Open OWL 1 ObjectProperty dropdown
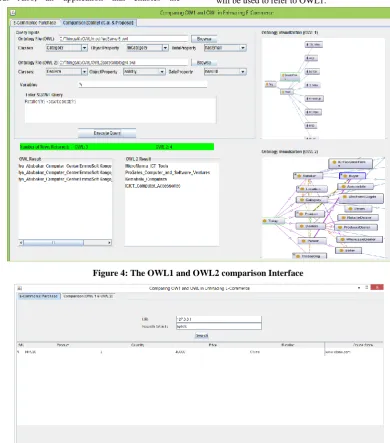390x443 pixels. [x=147, y=48]
